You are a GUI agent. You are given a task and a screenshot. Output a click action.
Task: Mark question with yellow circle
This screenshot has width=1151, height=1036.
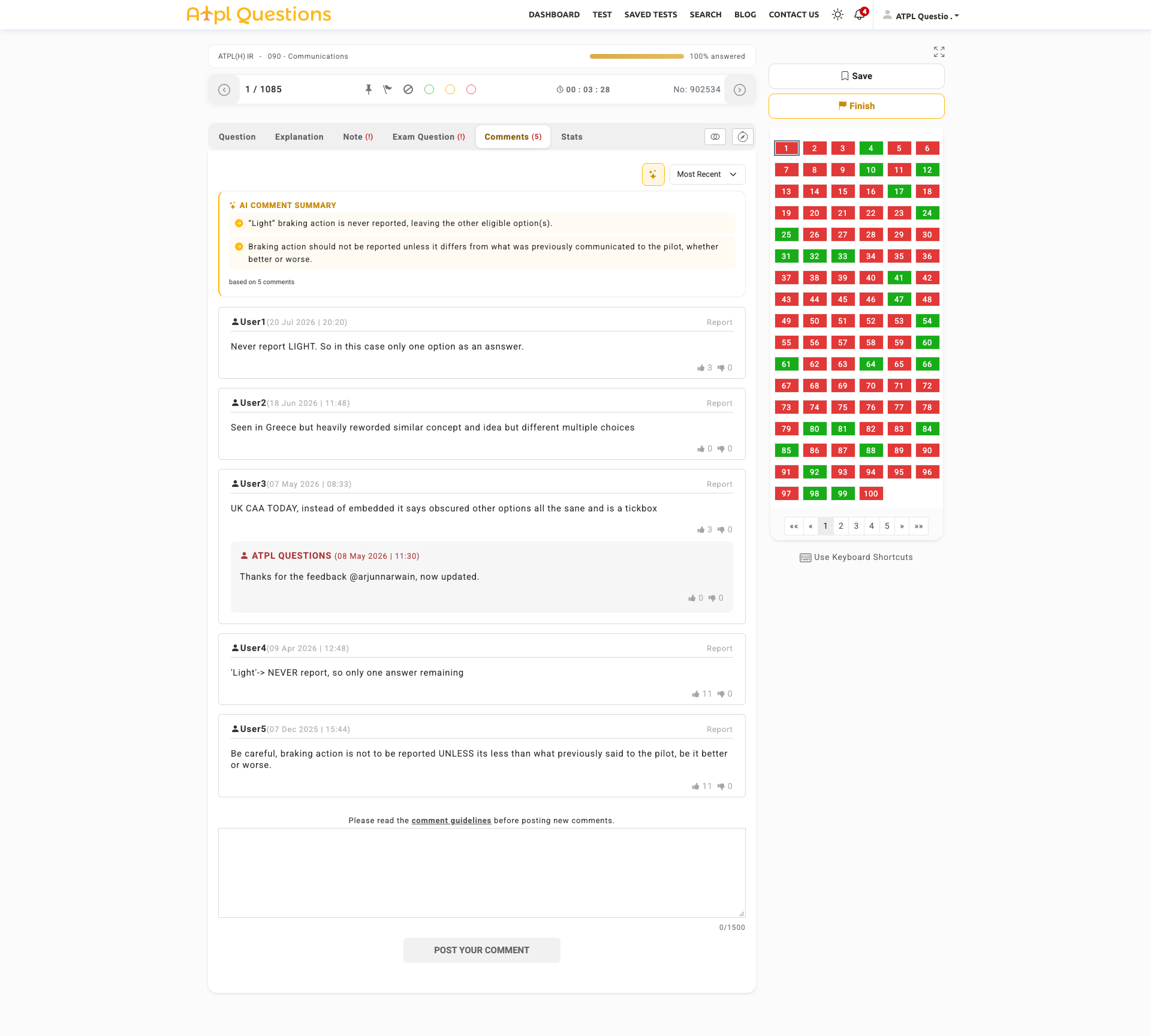pyautogui.click(x=450, y=89)
